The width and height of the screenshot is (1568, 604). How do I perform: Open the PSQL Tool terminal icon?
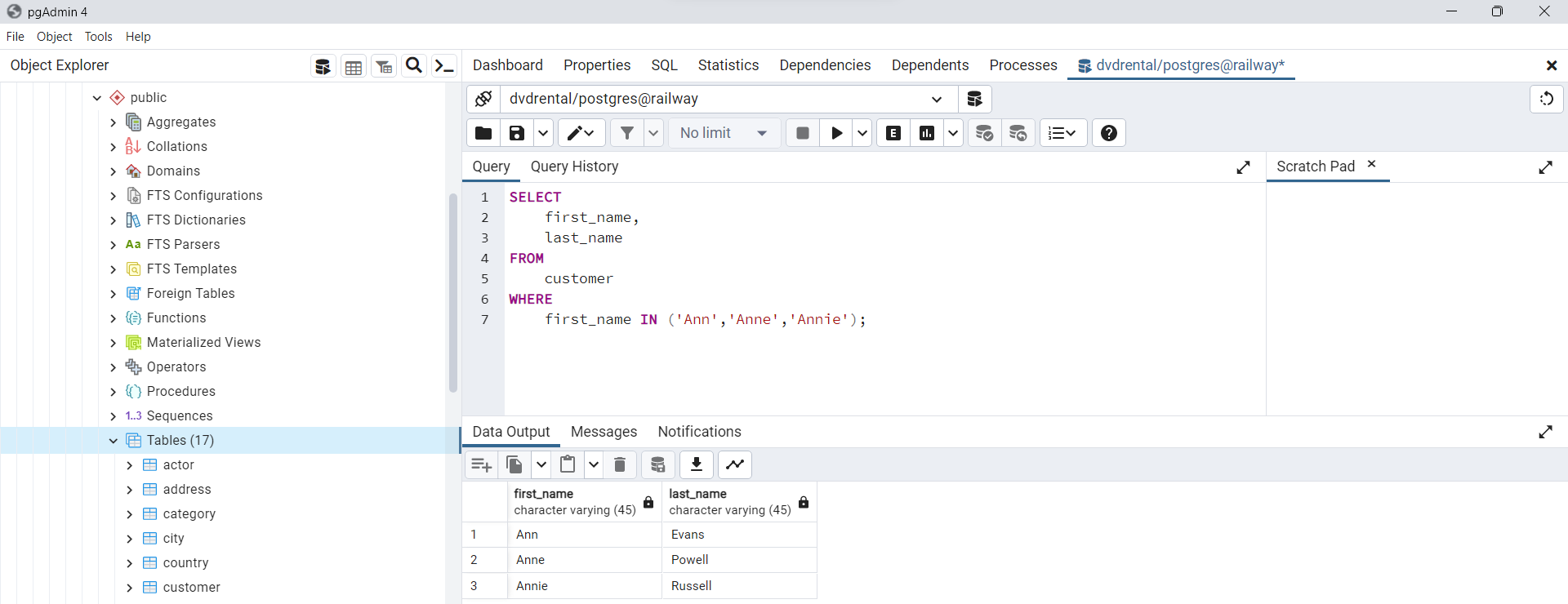pyautogui.click(x=444, y=66)
